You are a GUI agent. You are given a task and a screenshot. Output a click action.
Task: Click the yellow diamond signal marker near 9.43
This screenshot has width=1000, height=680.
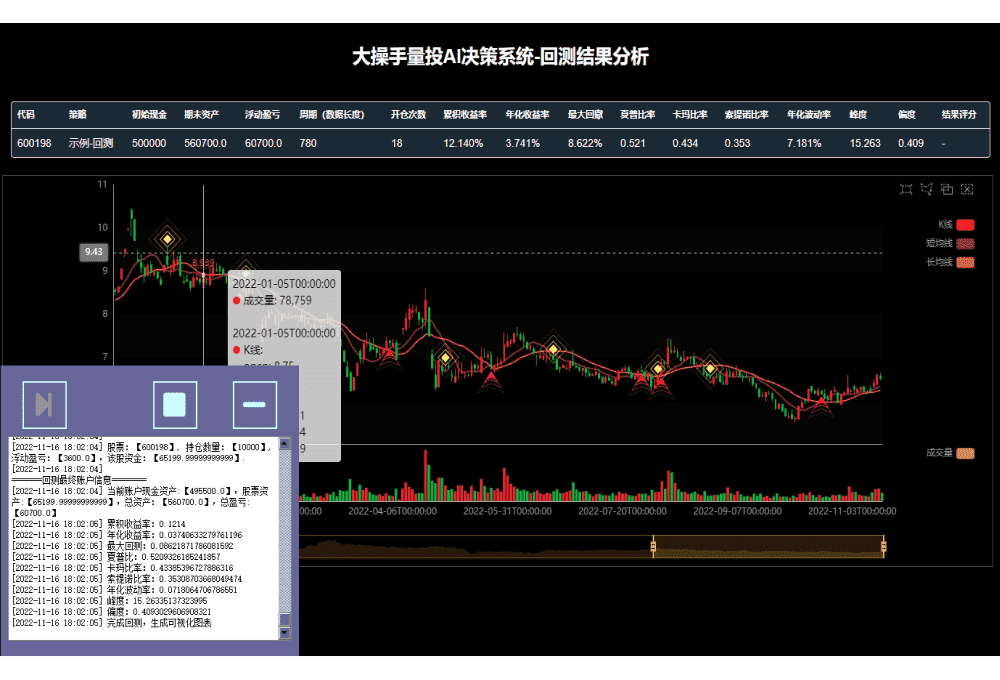(x=168, y=239)
